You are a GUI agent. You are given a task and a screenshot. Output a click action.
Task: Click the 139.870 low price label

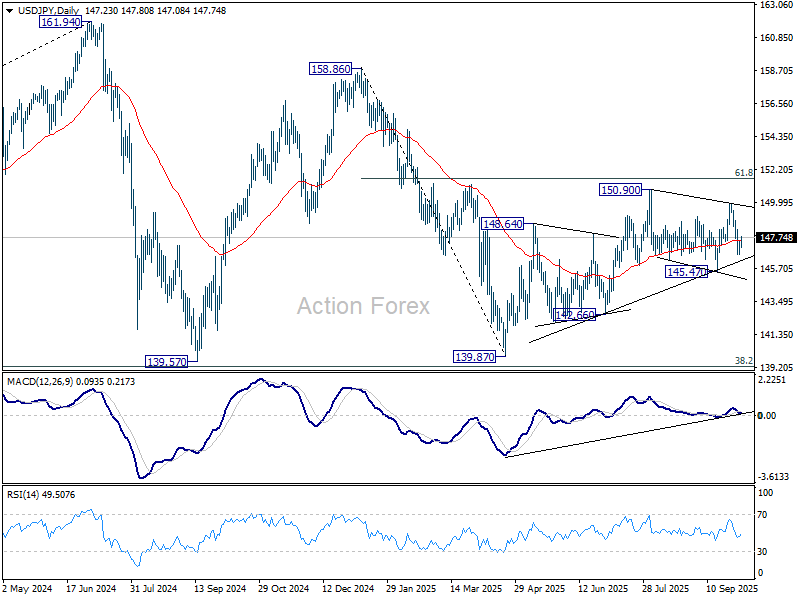coord(474,357)
